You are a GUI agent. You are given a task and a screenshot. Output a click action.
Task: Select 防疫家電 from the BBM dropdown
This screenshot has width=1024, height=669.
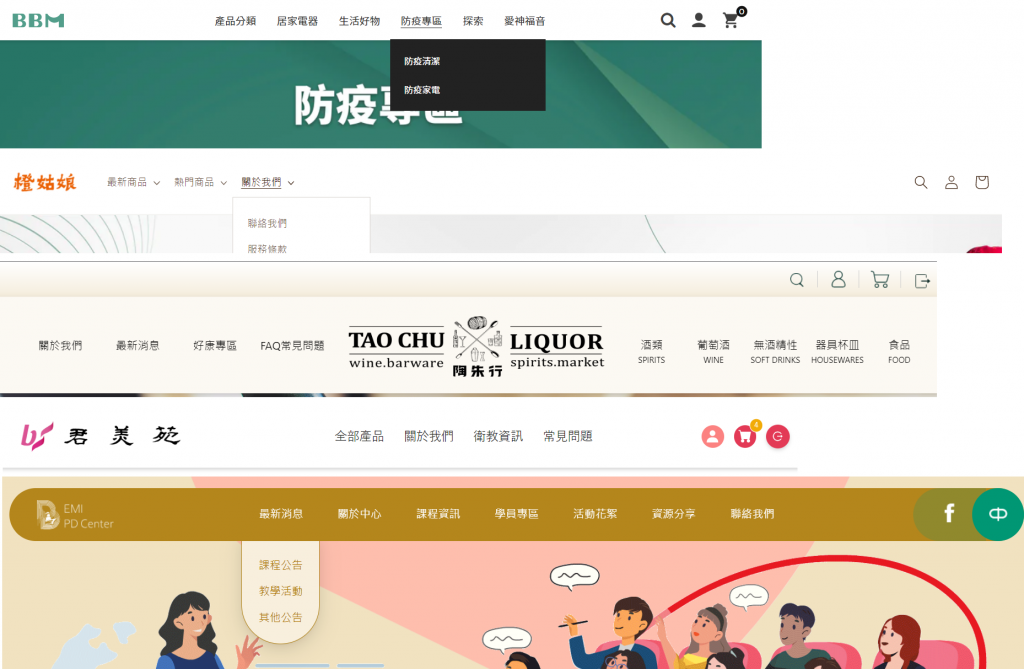(x=422, y=90)
